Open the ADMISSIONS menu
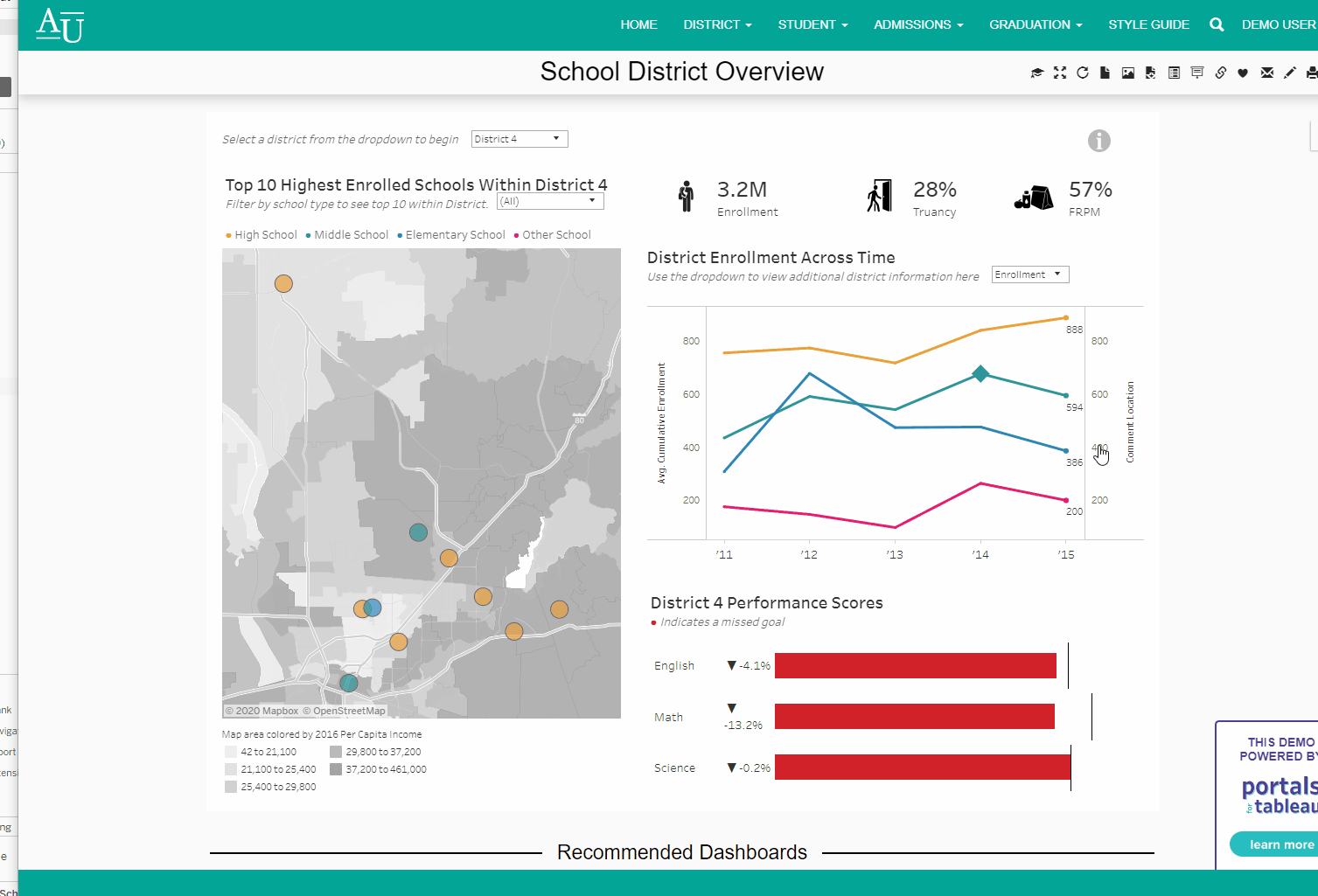Screen dimensions: 1318x896 click(x=918, y=24)
